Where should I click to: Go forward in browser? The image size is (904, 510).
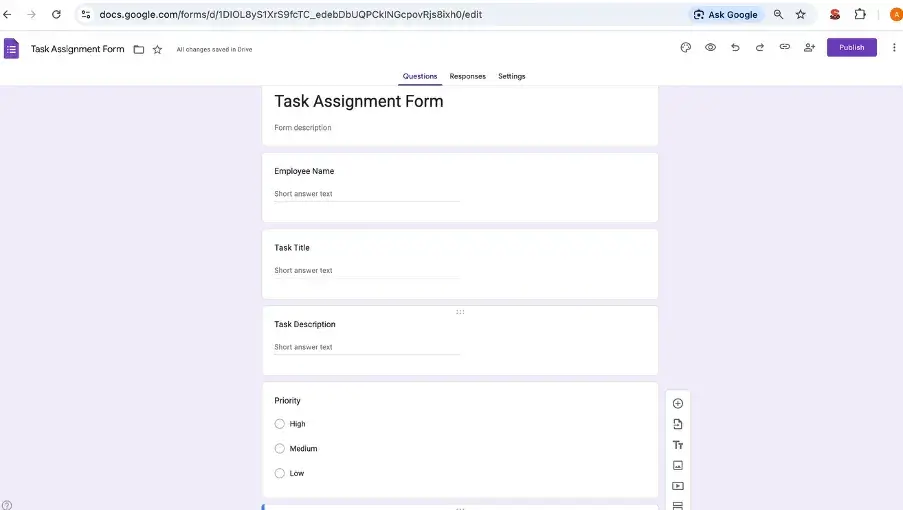(x=32, y=14)
